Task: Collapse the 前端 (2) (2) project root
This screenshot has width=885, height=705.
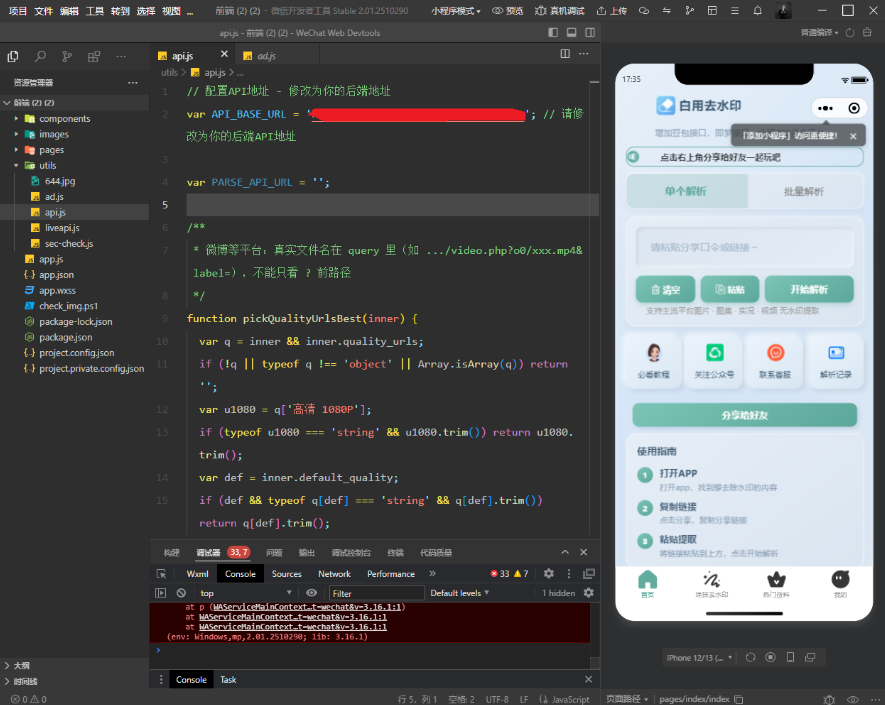Action: click(x=7, y=103)
